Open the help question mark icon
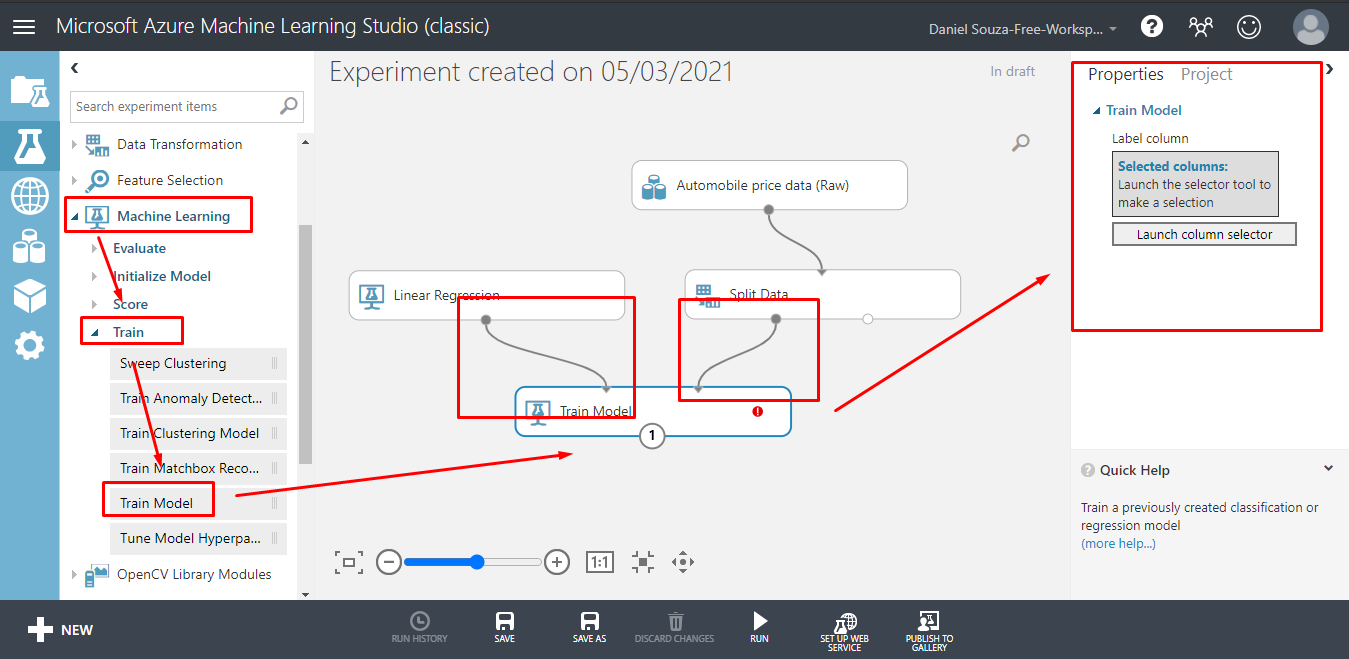This screenshot has width=1349, height=659. [x=1152, y=27]
